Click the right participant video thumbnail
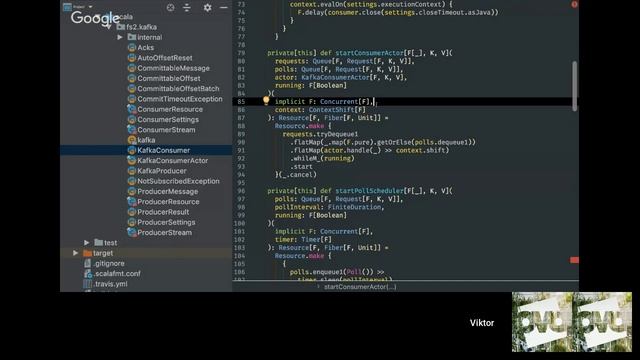Viewport: 640px width, 360px height. [602, 322]
